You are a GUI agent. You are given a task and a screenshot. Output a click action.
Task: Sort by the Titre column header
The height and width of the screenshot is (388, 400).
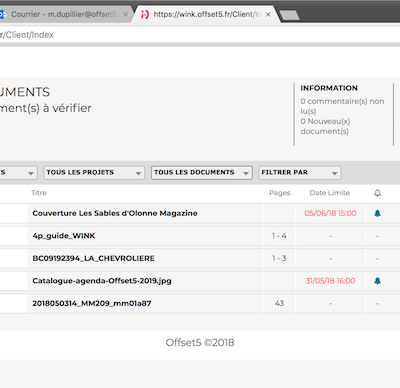(x=39, y=193)
